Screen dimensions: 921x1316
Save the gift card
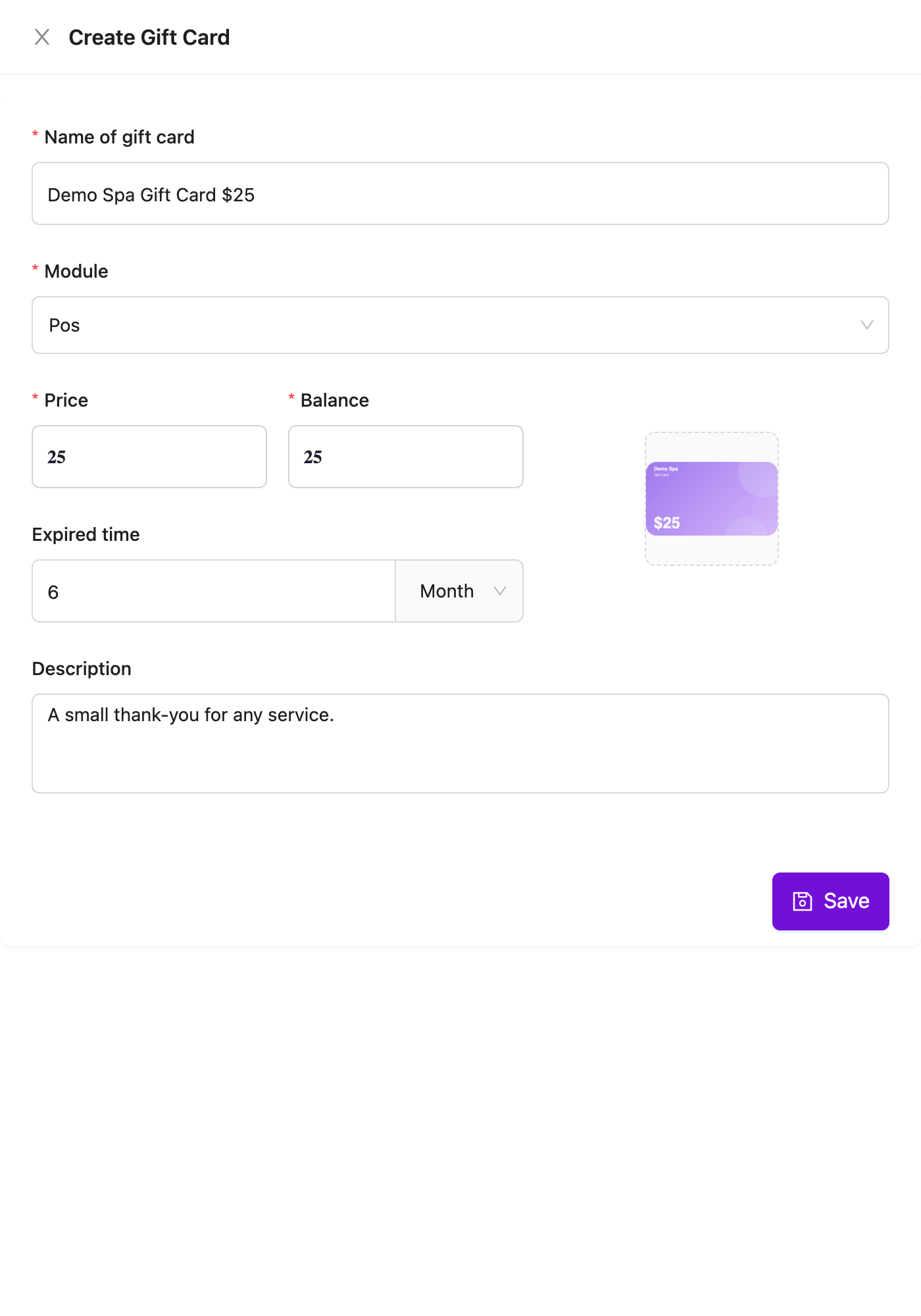(x=831, y=901)
